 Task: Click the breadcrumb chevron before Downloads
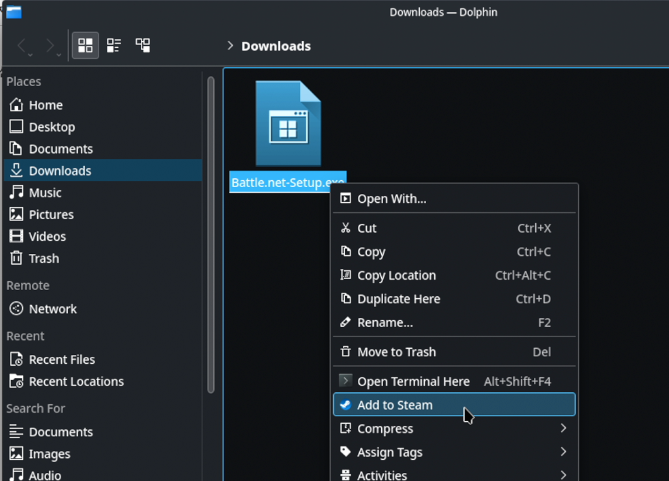(x=230, y=45)
